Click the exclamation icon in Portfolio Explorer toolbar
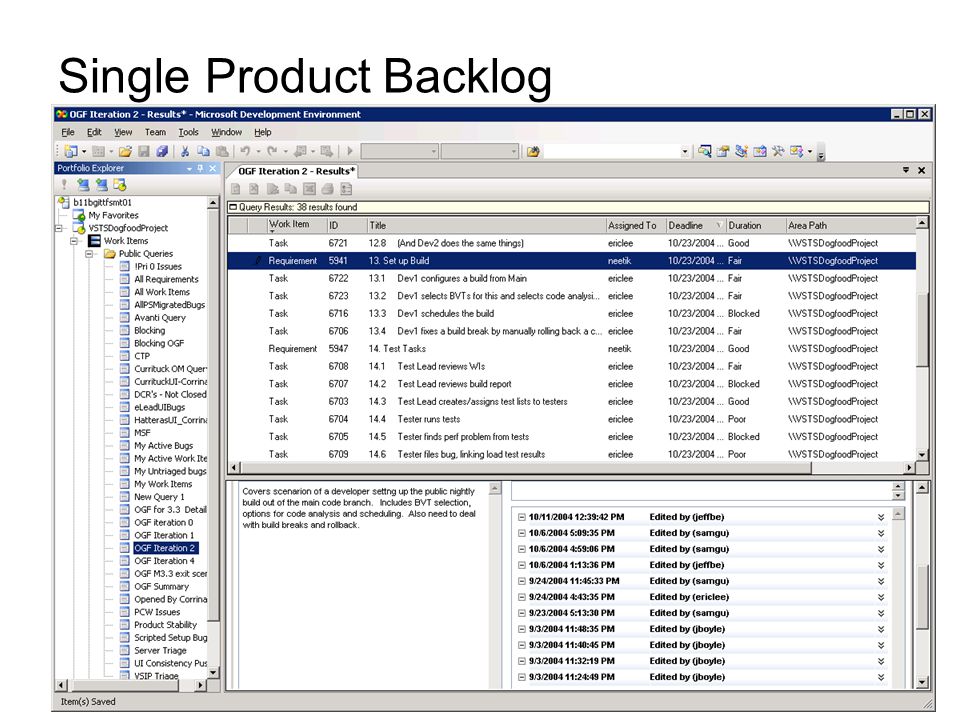 click(x=64, y=185)
